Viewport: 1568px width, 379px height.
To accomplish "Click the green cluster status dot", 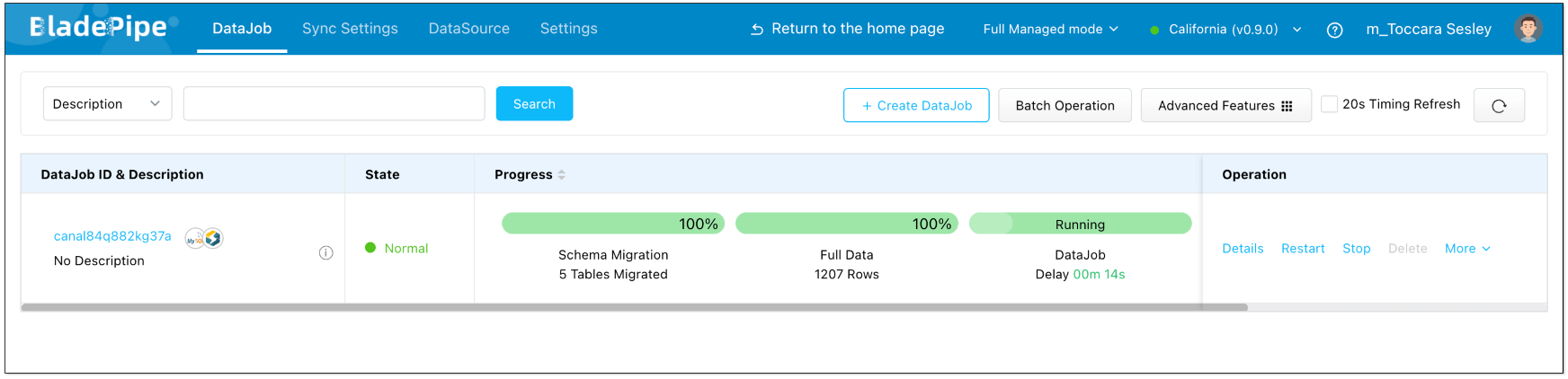I will click(x=1154, y=30).
